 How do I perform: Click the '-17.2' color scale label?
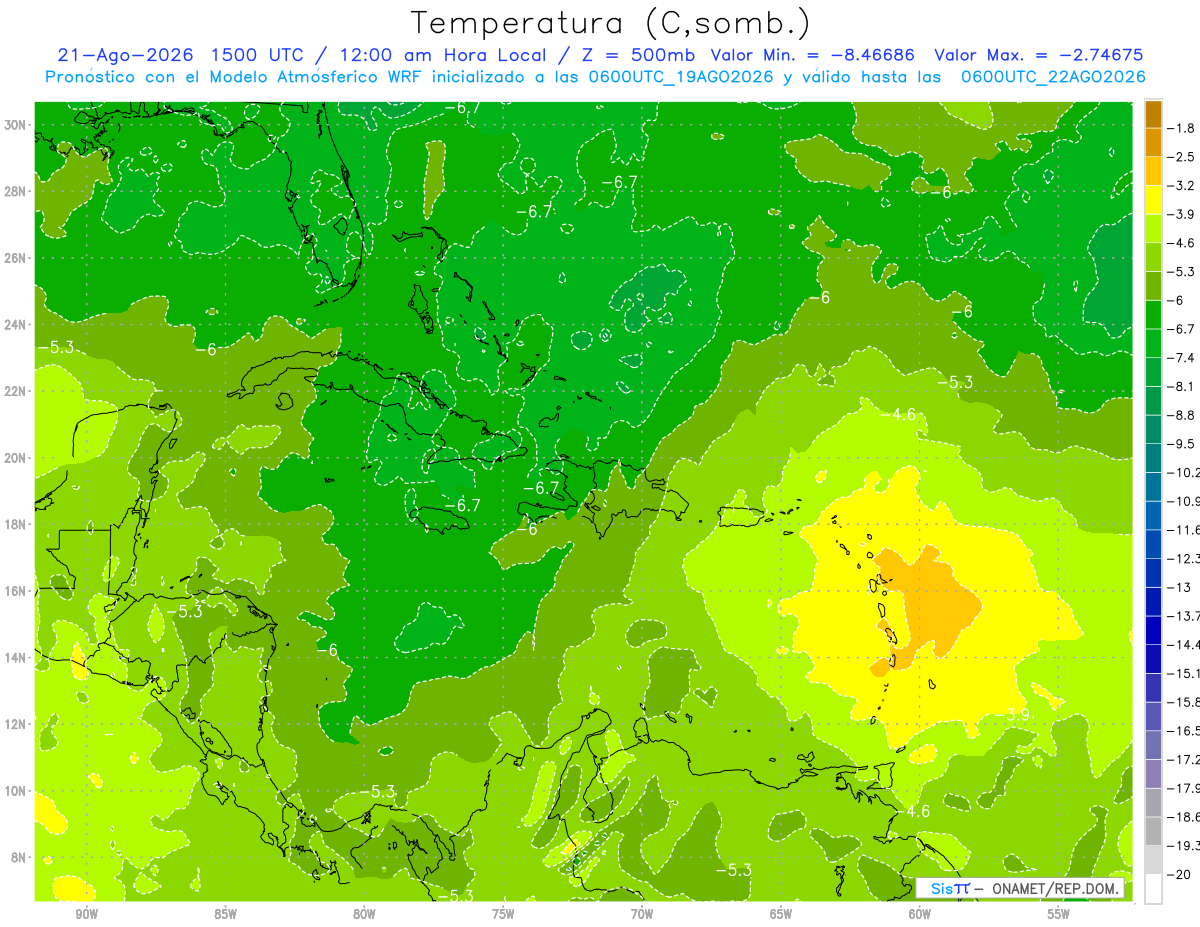pyautogui.click(x=1184, y=759)
